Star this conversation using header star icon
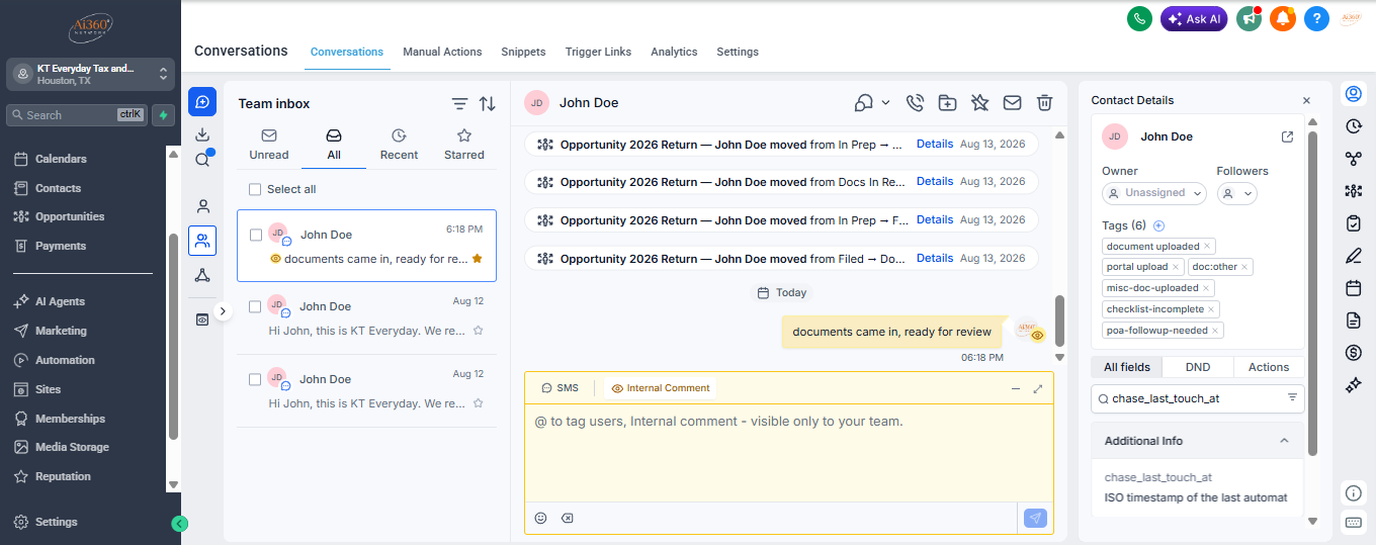The height and width of the screenshot is (545, 1376). coord(980,102)
